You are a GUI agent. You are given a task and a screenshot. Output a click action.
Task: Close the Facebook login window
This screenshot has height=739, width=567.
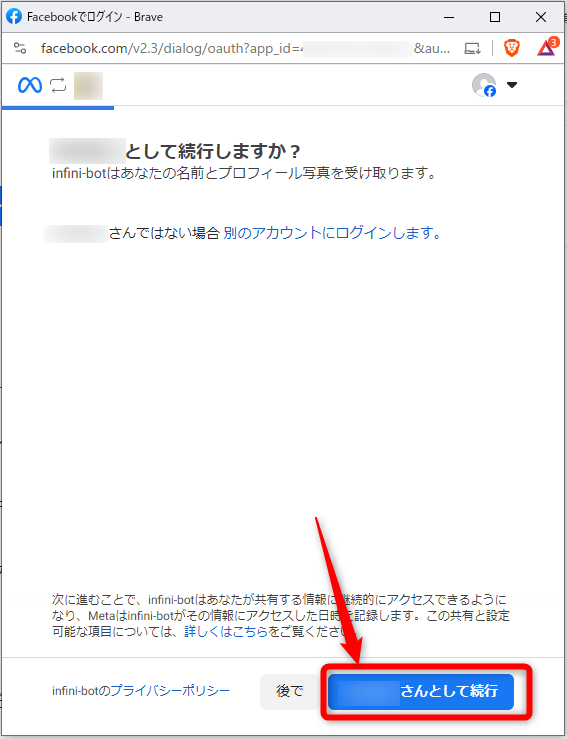[541, 17]
